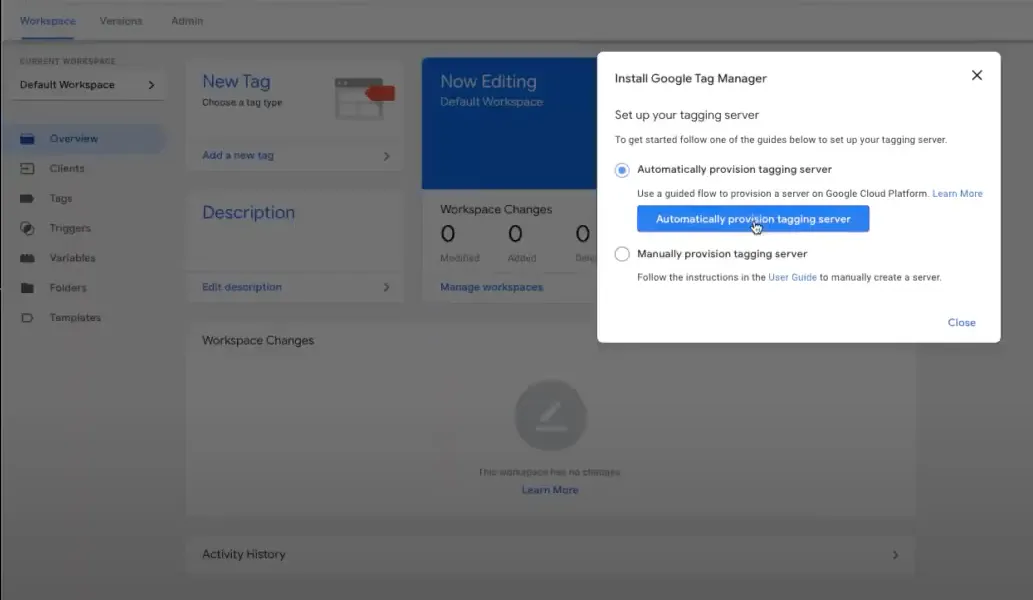Click the Modified count value
Viewport: 1033px width, 600px height.
[448, 234]
